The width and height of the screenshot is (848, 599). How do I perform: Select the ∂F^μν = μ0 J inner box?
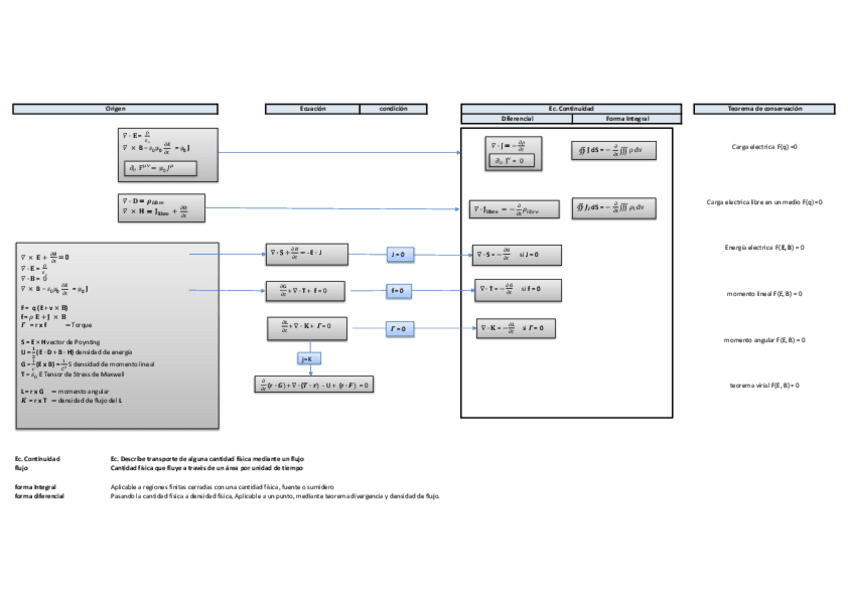coord(161,168)
